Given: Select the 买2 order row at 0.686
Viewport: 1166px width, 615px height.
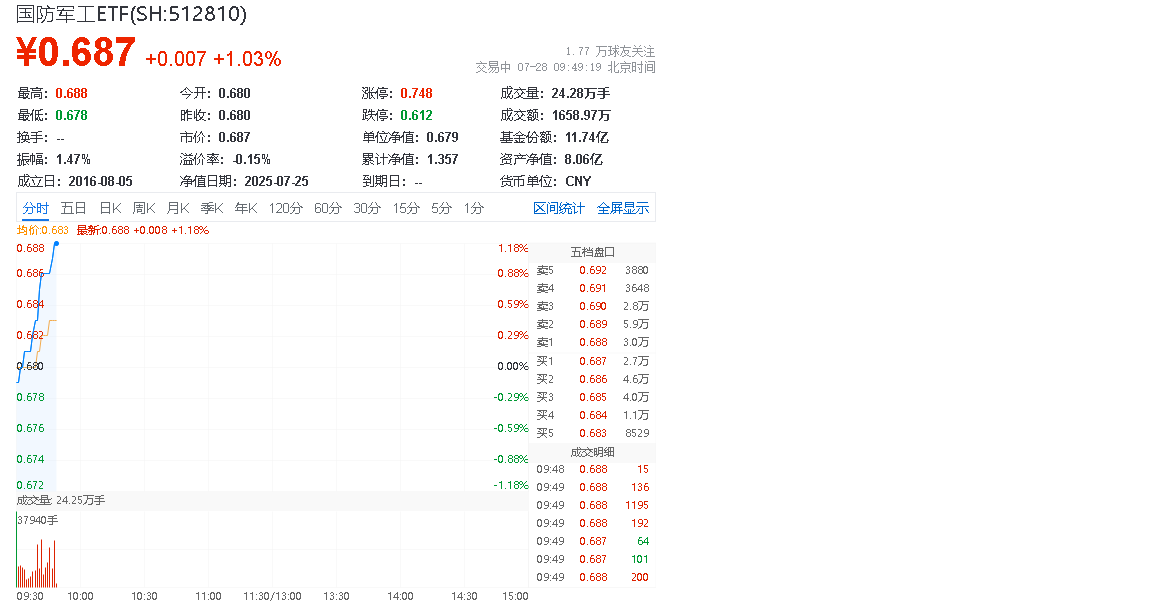Looking at the screenshot, I should 593,379.
